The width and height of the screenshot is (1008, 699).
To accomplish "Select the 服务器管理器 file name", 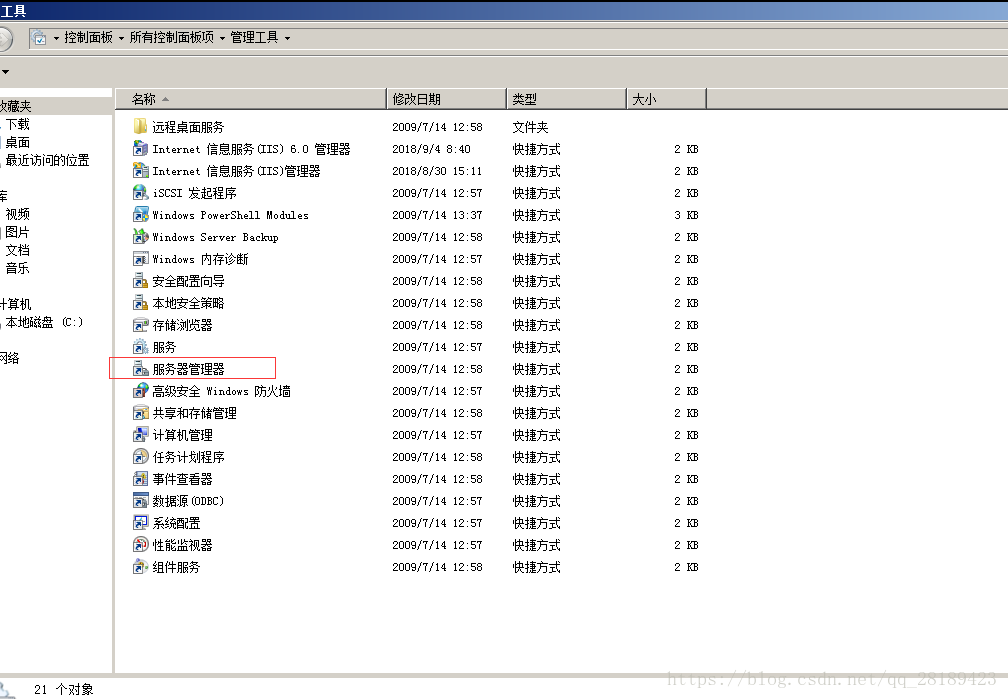I will [188, 369].
